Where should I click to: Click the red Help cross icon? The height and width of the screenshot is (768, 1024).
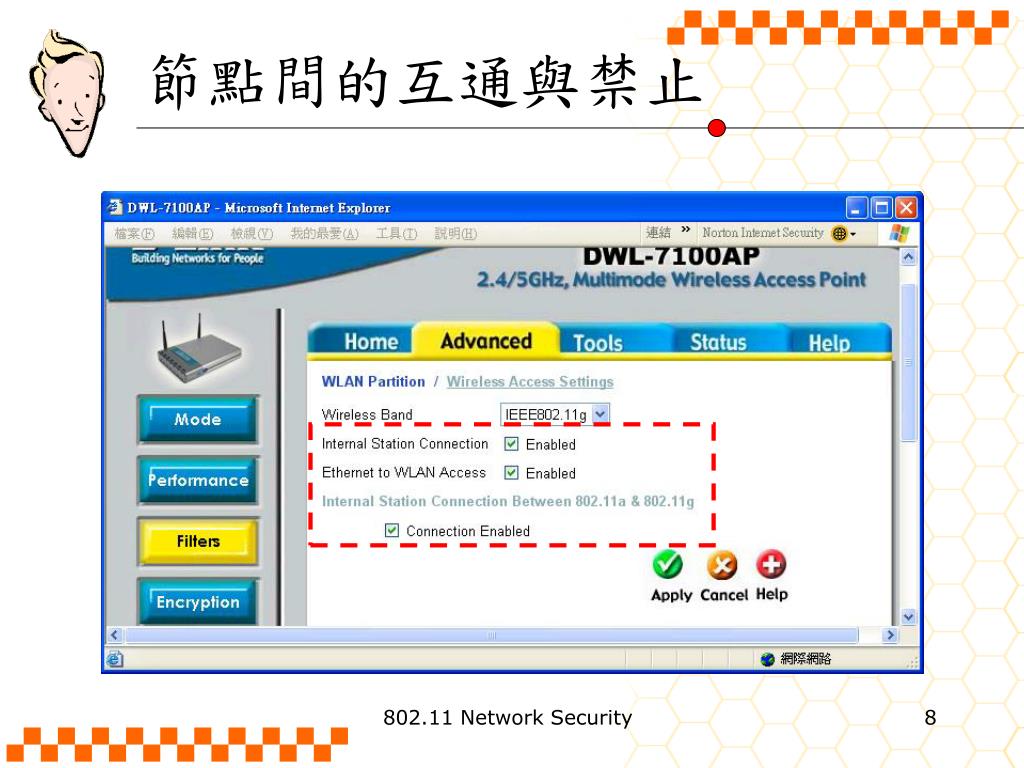click(771, 564)
